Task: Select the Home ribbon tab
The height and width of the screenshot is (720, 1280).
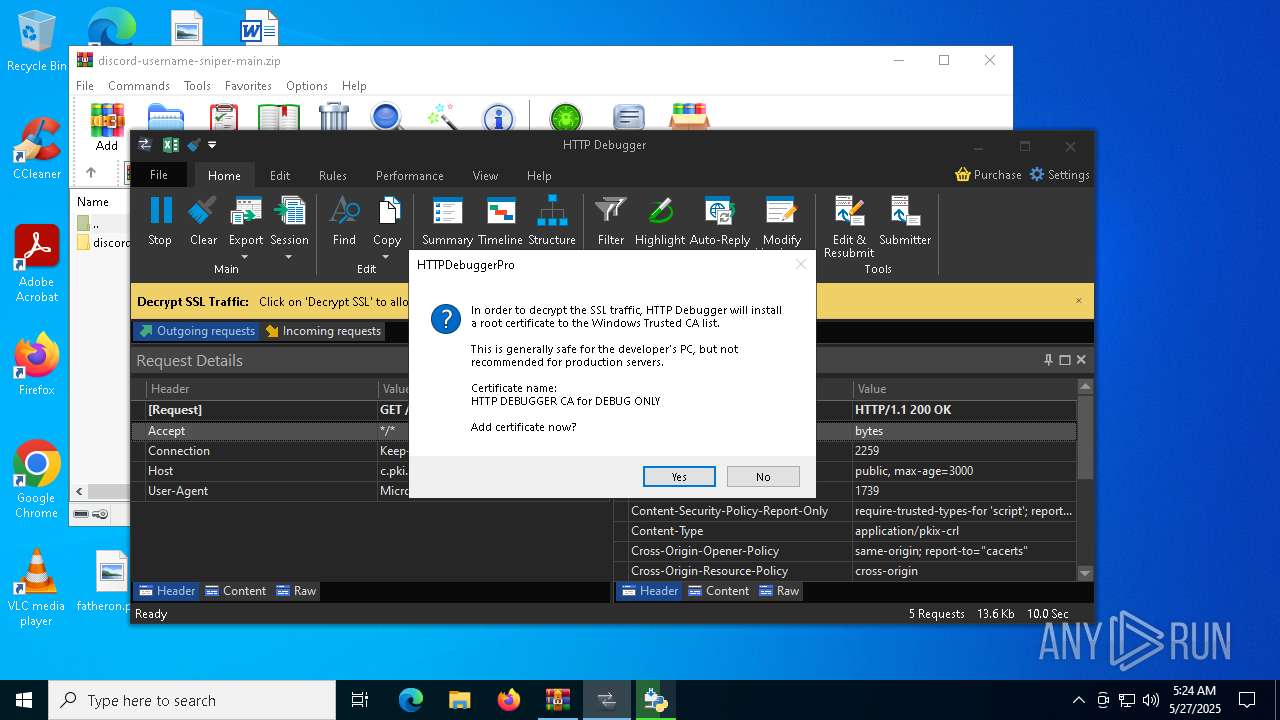Action: pos(224,175)
